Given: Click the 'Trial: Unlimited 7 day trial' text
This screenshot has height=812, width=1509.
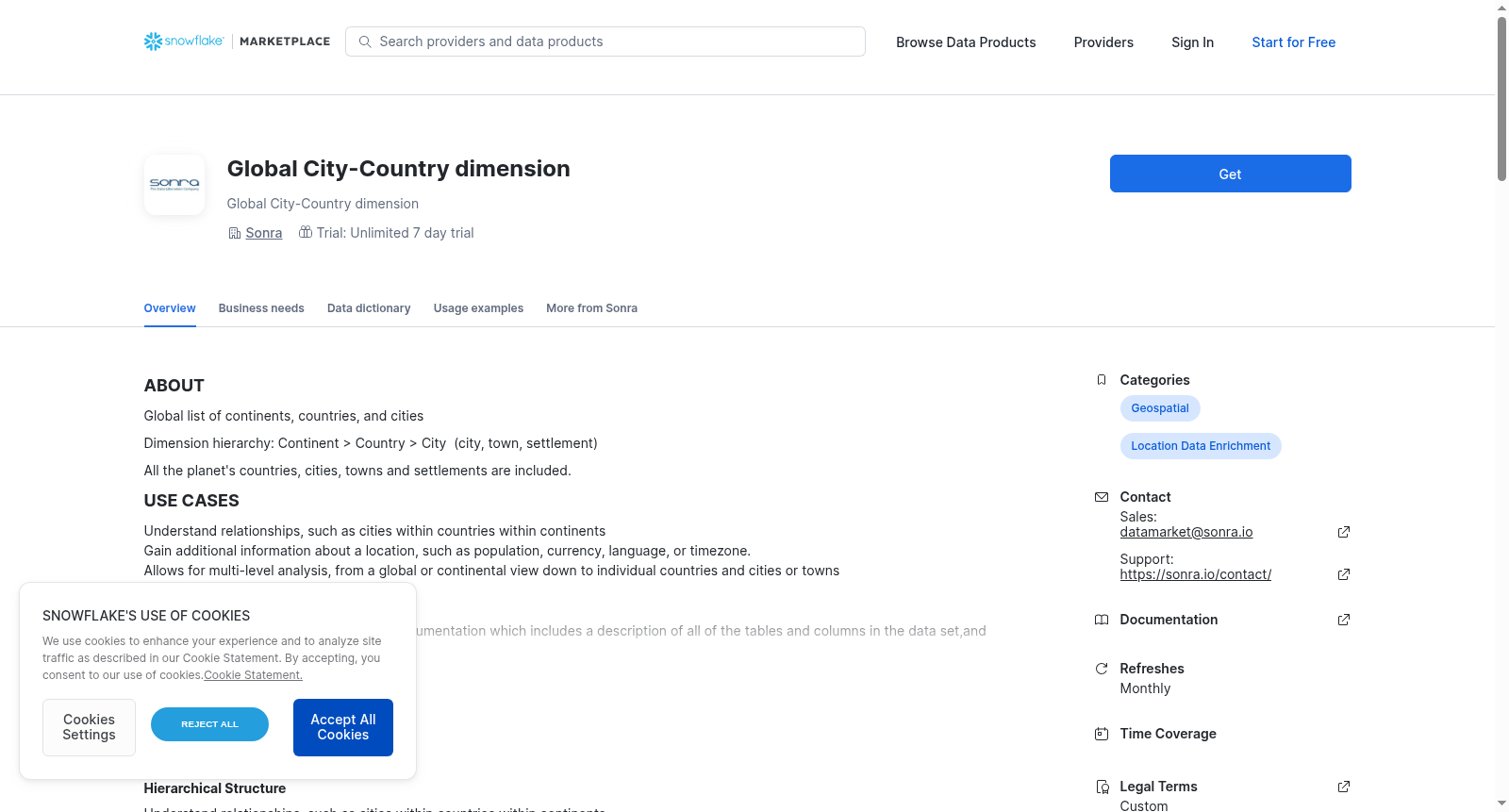Looking at the screenshot, I should (x=395, y=233).
